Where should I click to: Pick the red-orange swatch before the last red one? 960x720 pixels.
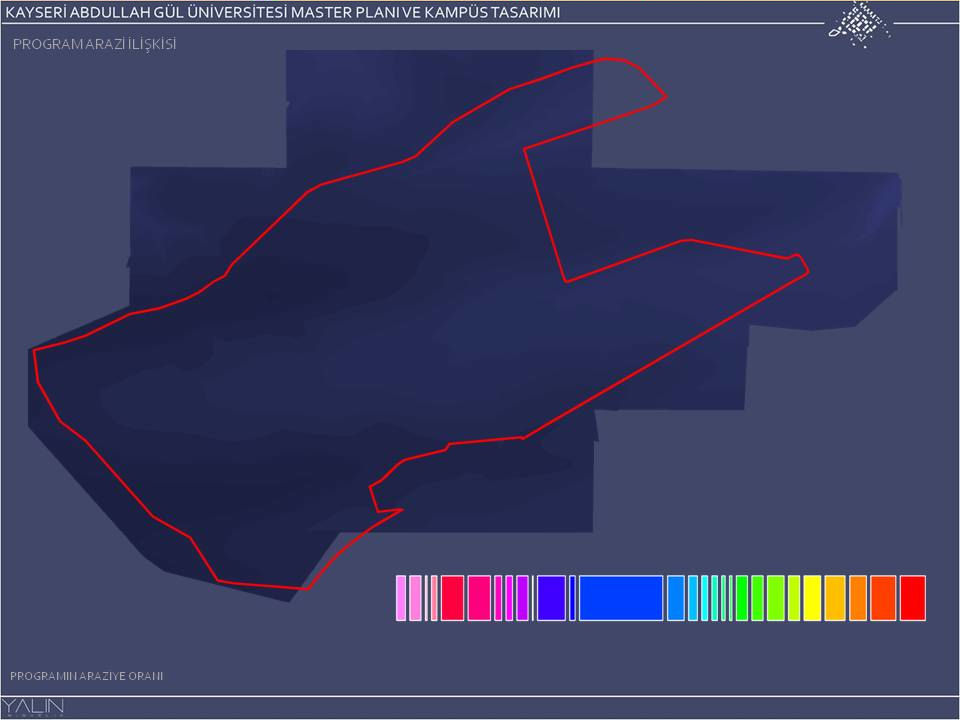[883, 598]
